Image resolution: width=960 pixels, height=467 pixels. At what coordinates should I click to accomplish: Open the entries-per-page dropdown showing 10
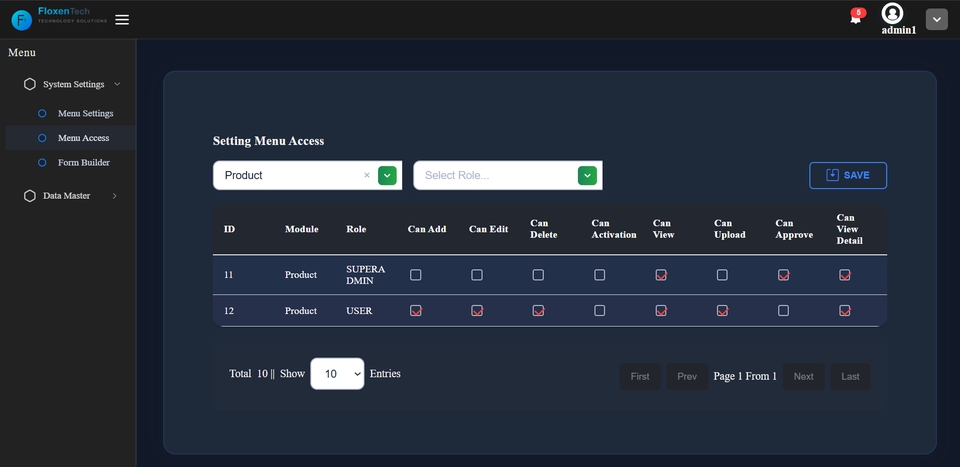(x=337, y=374)
